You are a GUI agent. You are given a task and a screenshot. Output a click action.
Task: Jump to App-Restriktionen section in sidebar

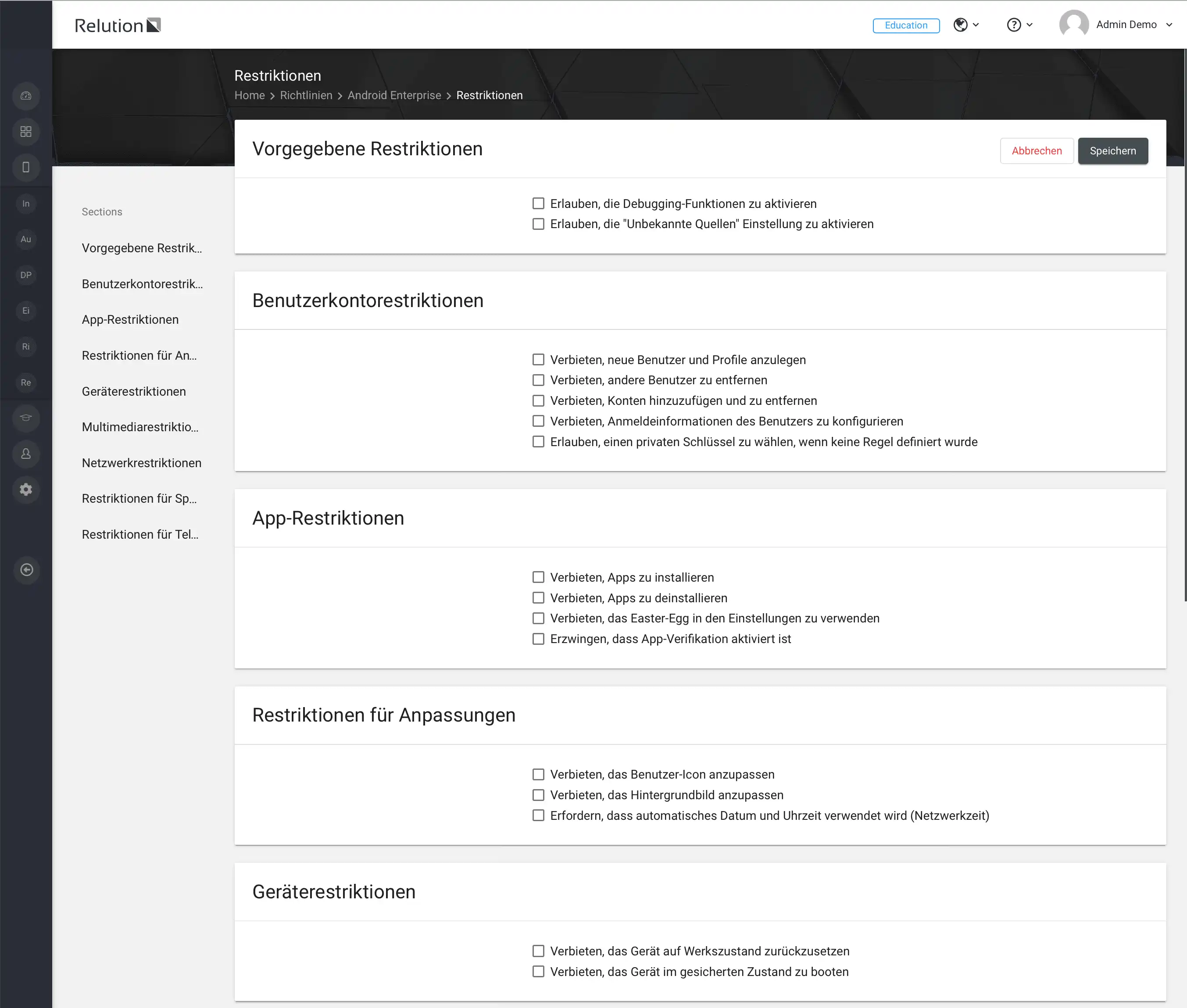(130, 319)
